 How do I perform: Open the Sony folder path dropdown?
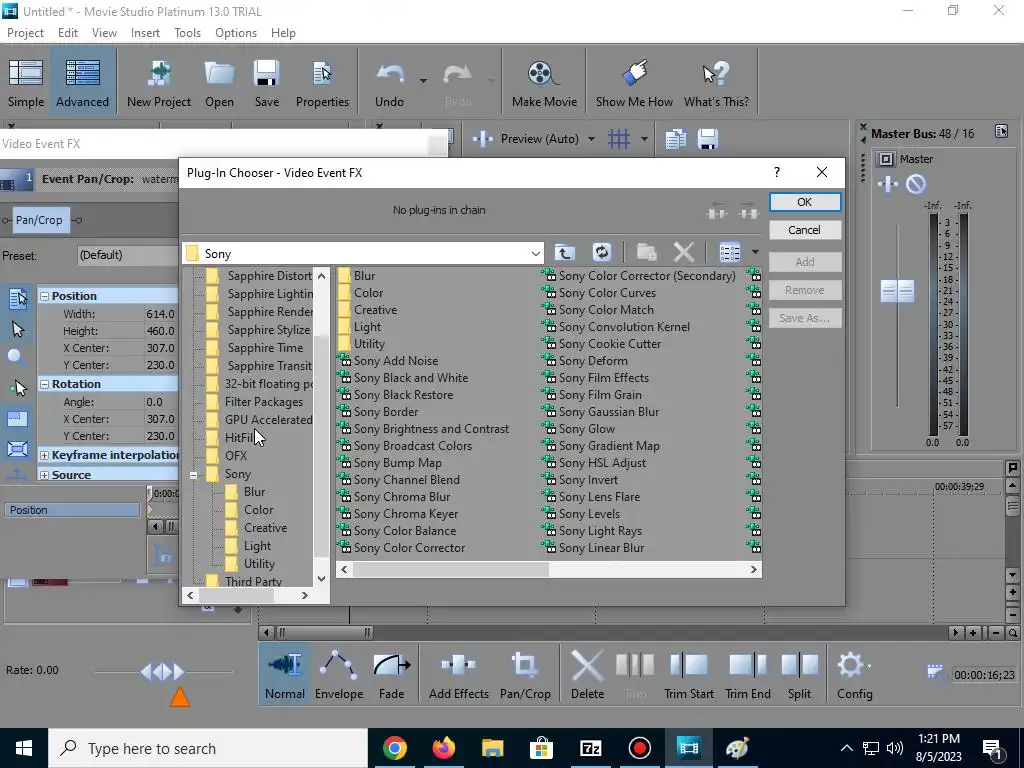pos(536,253)
